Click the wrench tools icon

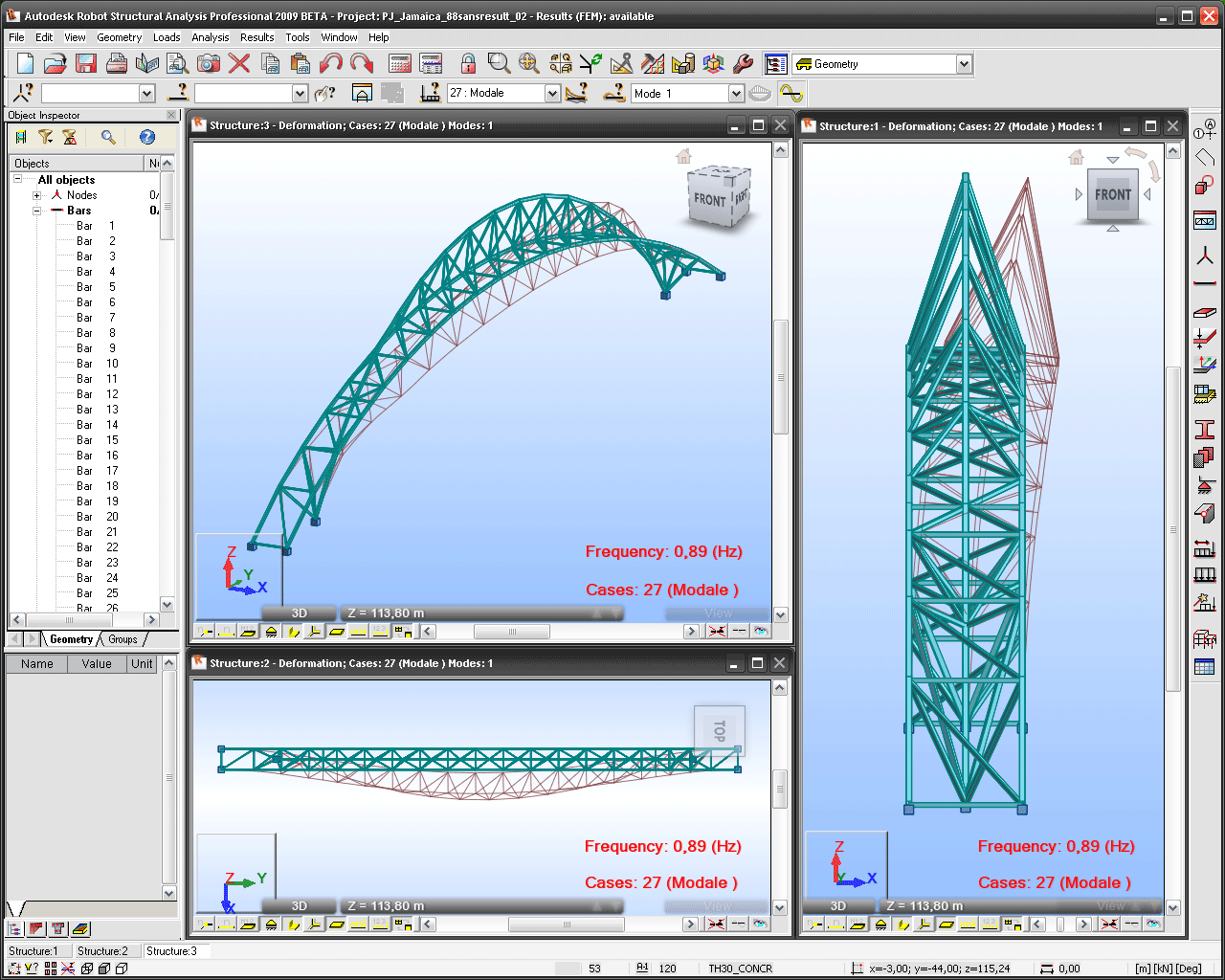[x=743, y=64]
